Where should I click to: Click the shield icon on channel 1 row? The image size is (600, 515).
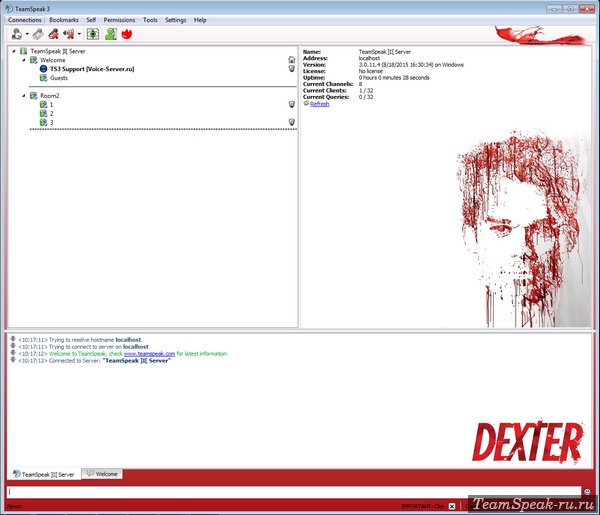(292, 104)
